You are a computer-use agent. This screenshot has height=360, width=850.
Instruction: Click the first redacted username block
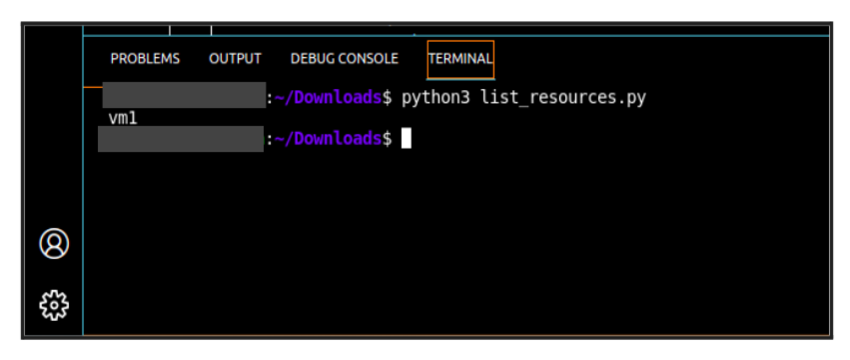coord(184,95)
